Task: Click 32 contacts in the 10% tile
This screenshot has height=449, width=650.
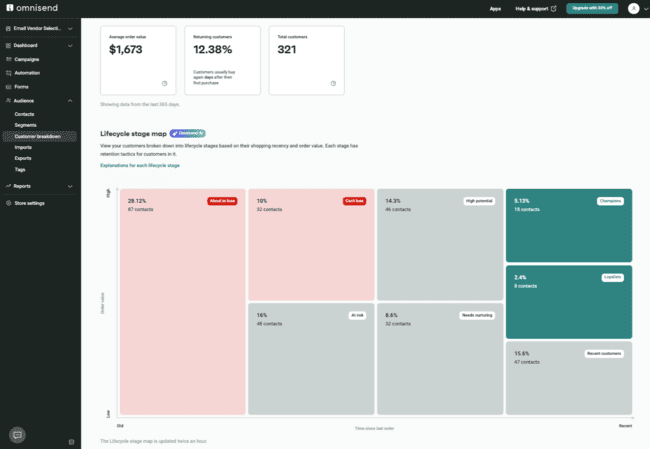Action: (x=269, y=209)
